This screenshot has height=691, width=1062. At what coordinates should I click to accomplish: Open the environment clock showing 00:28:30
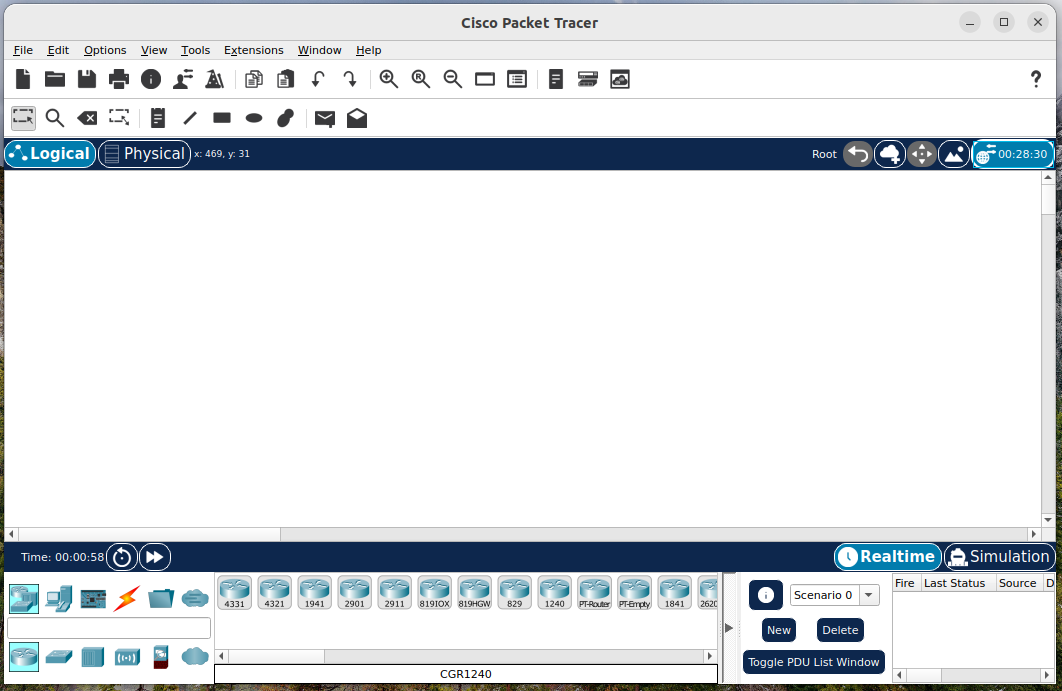(1013, 154)
